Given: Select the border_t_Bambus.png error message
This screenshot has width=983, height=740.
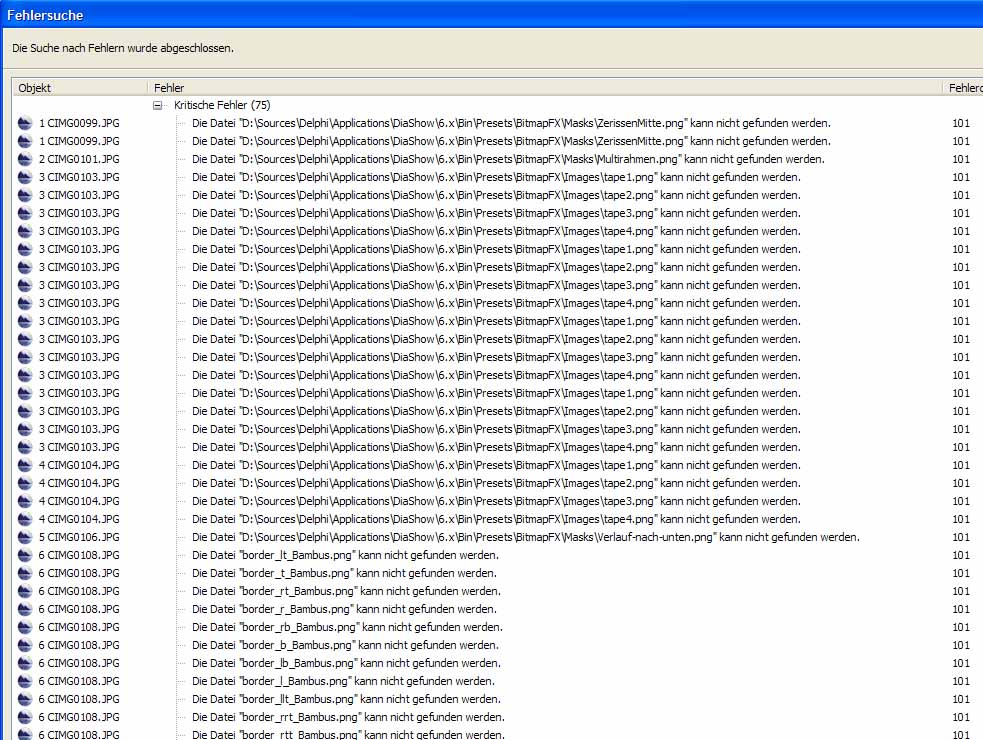Looking at the screenshot, I should pyautogui.click(x=344, y=573).
